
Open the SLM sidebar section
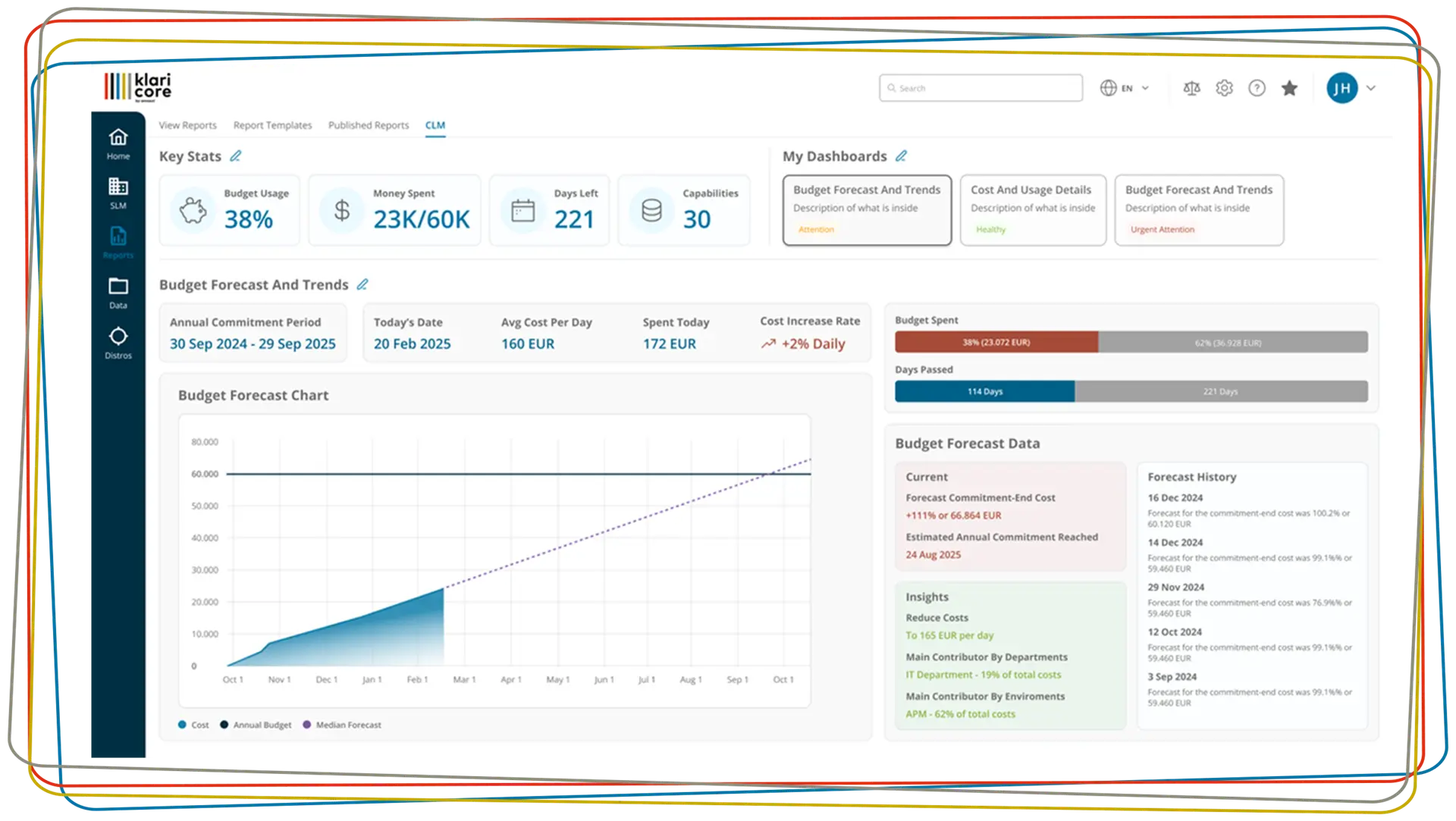pyautogui.click(x=118, y=193)
